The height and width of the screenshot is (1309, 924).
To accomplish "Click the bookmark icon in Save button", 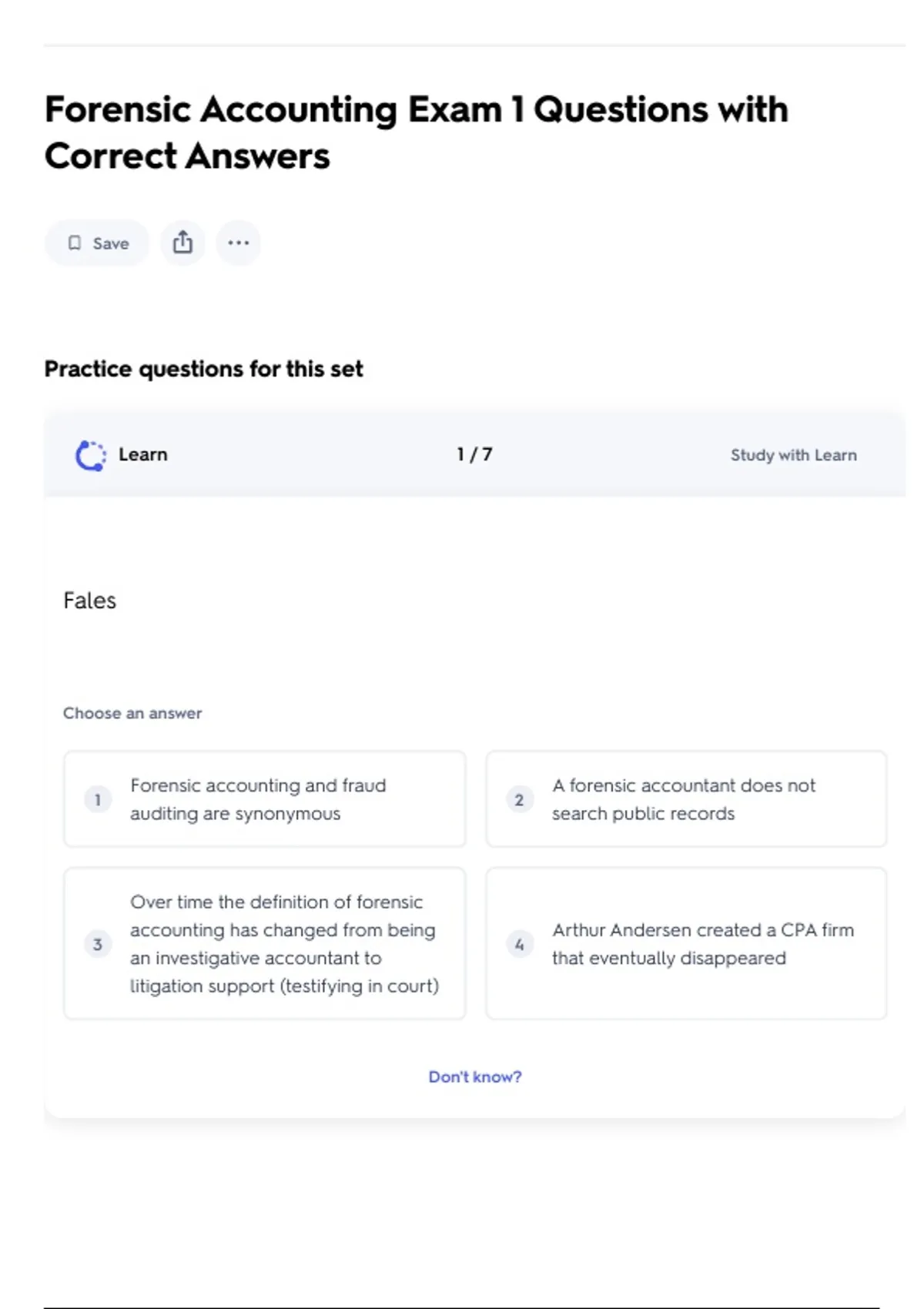I will [75, 243].
